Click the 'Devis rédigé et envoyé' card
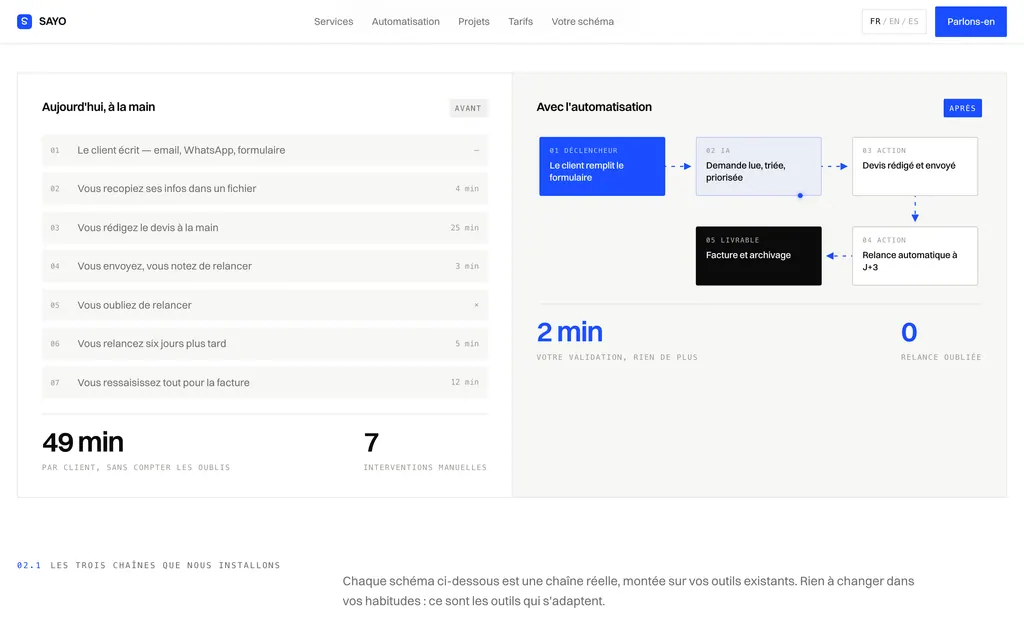The image size is (1024, 640). [x=914, y=167]
